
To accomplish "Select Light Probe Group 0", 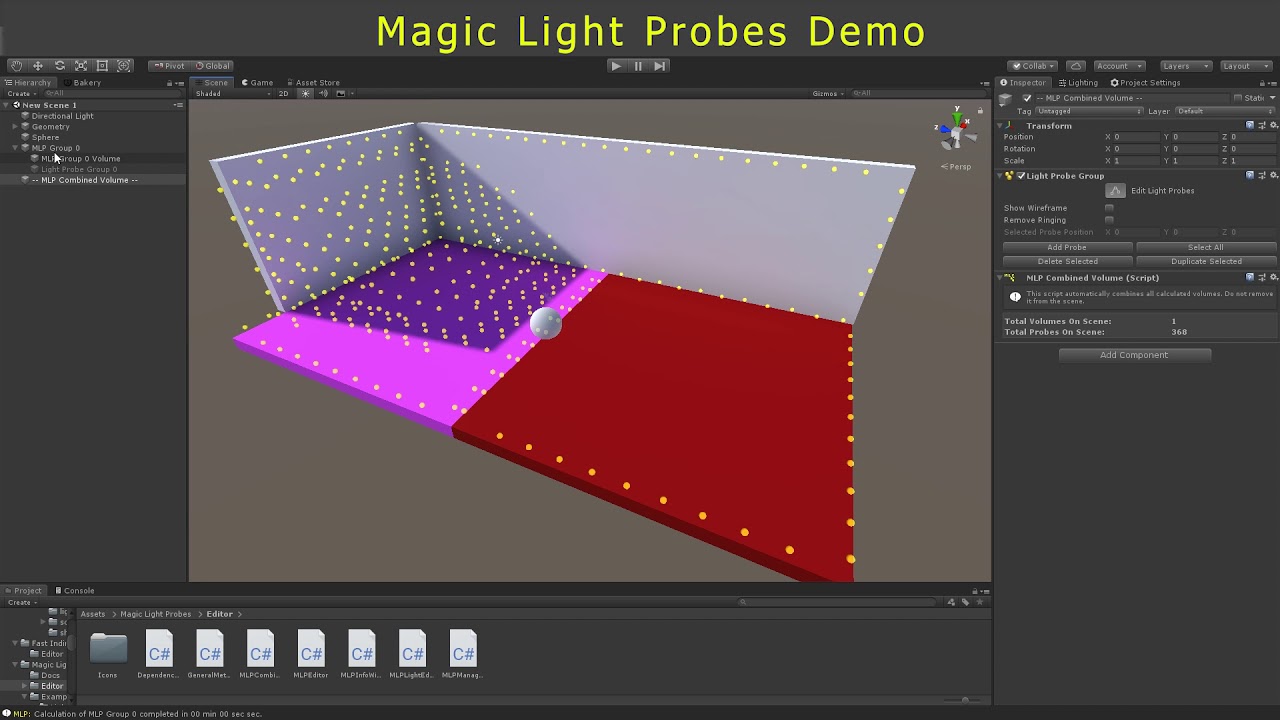I will coord(79,170).
